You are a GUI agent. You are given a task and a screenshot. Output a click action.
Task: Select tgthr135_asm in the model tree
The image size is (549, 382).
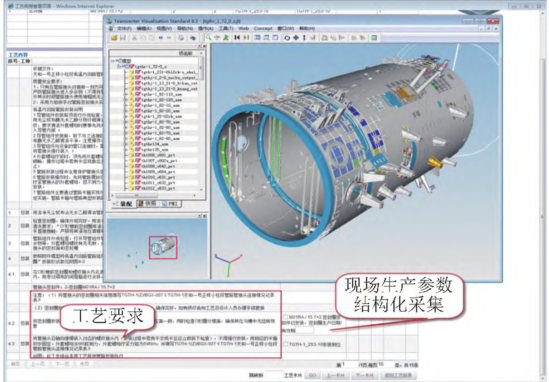(155, 150)
